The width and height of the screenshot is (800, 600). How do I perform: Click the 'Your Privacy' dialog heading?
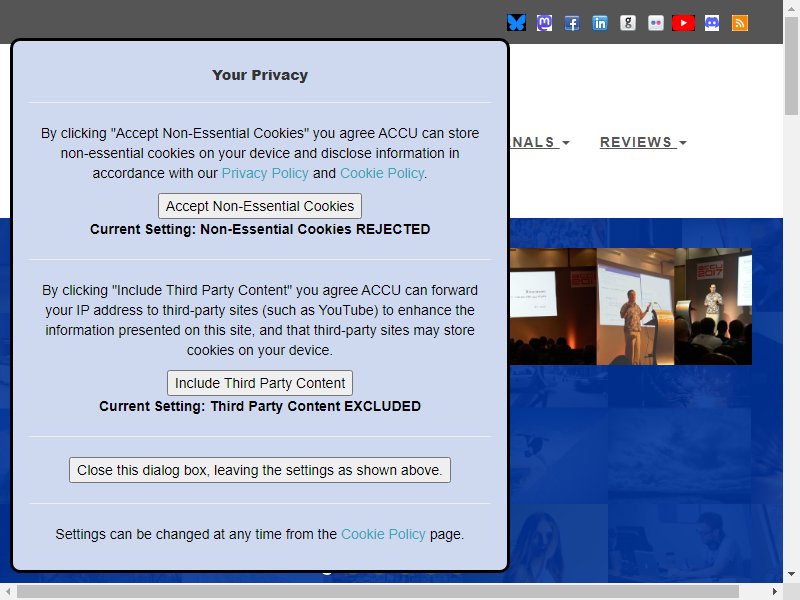point(260,75)
